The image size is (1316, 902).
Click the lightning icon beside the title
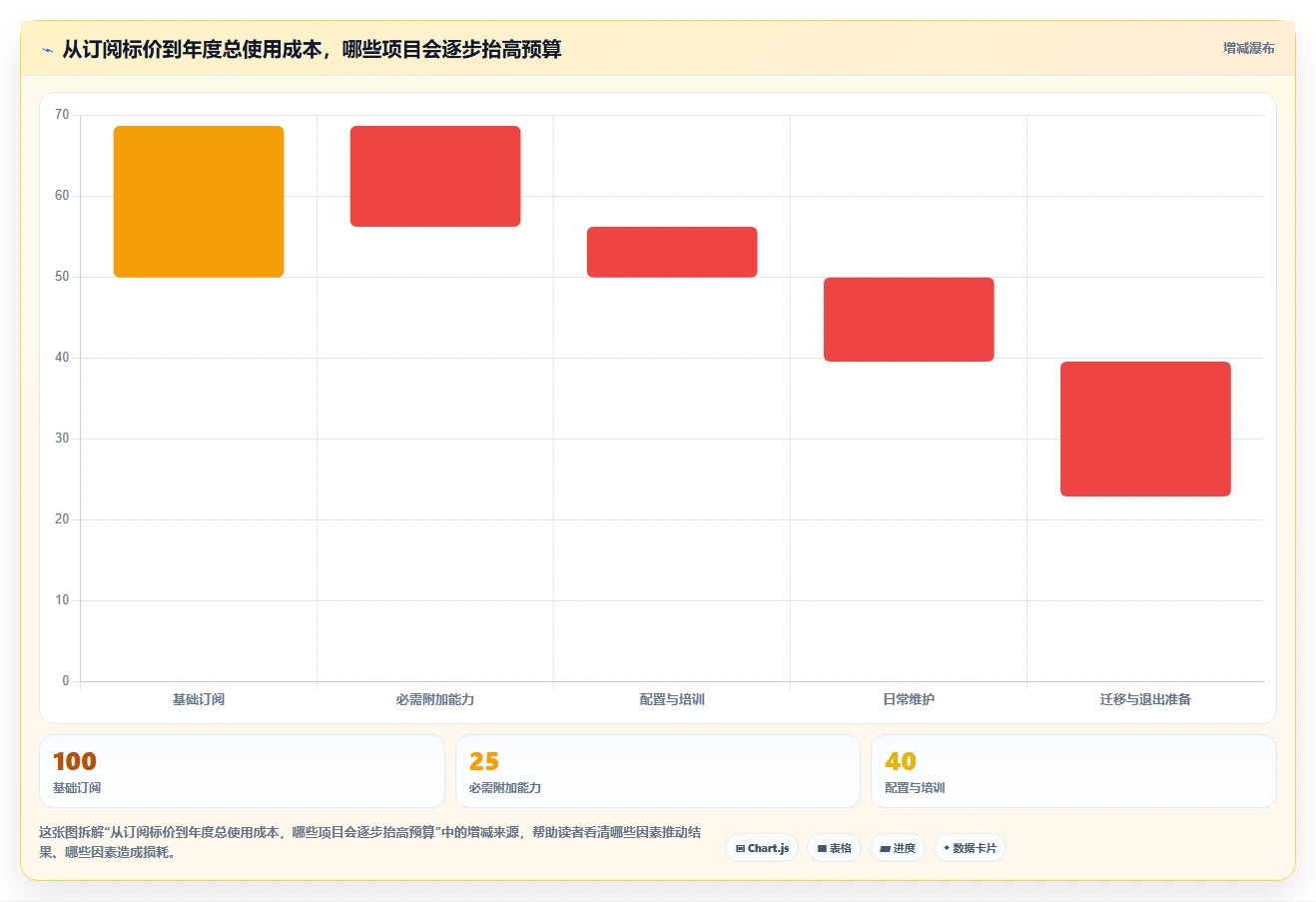coord(47,50)
